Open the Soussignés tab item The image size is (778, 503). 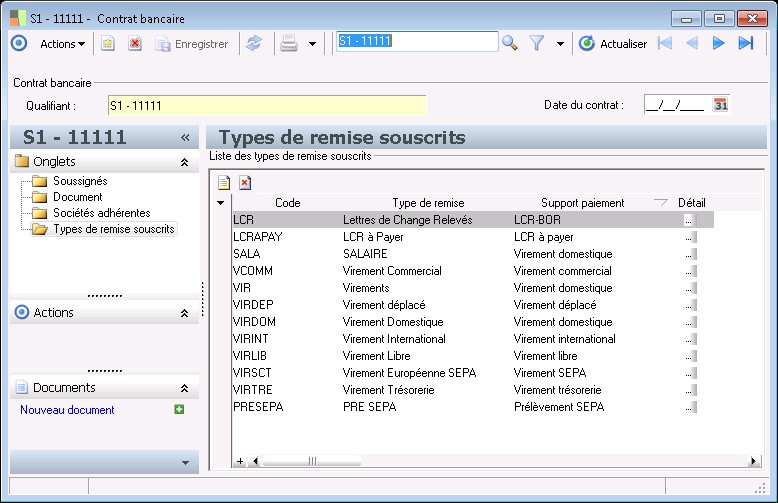coord(80,181)
